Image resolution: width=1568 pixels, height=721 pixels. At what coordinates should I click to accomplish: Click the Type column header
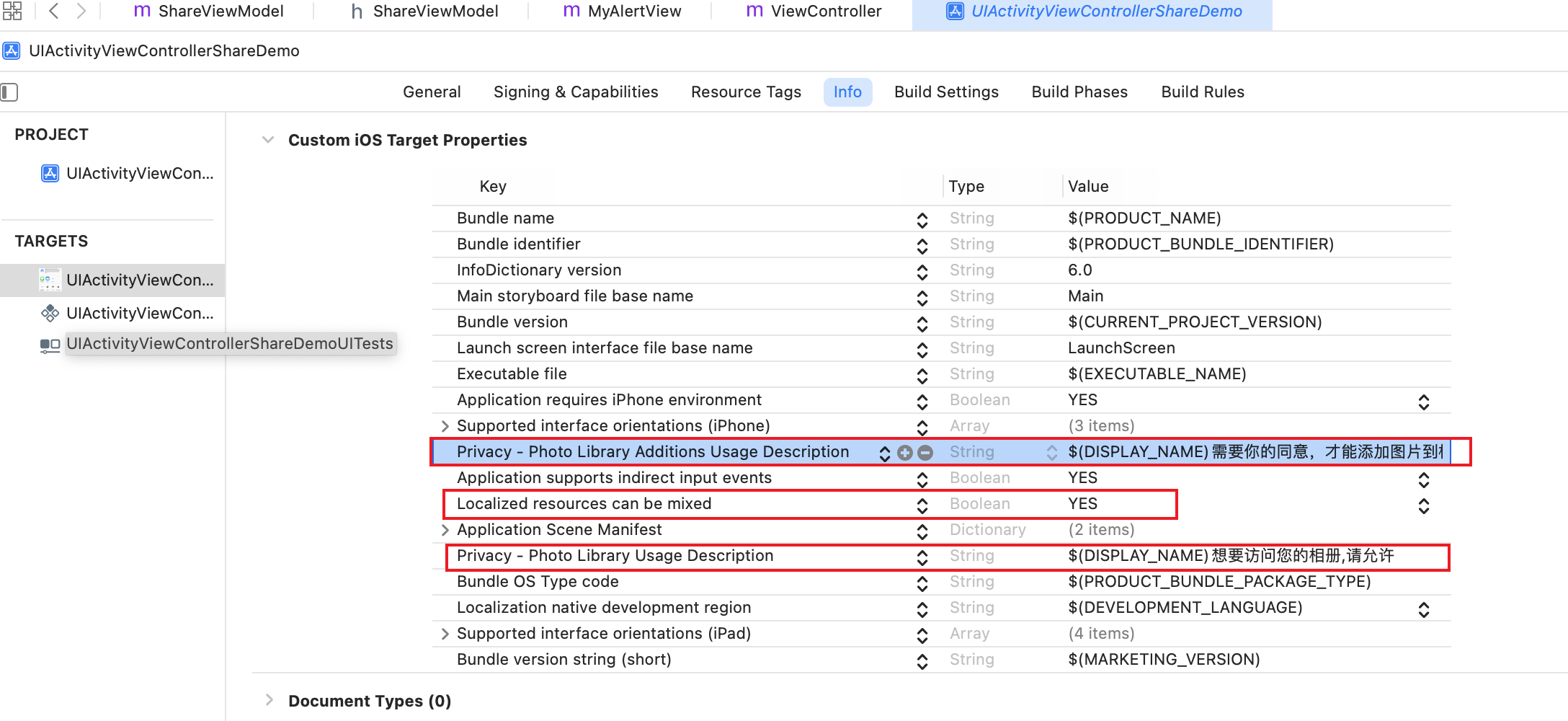pos(966,187)
